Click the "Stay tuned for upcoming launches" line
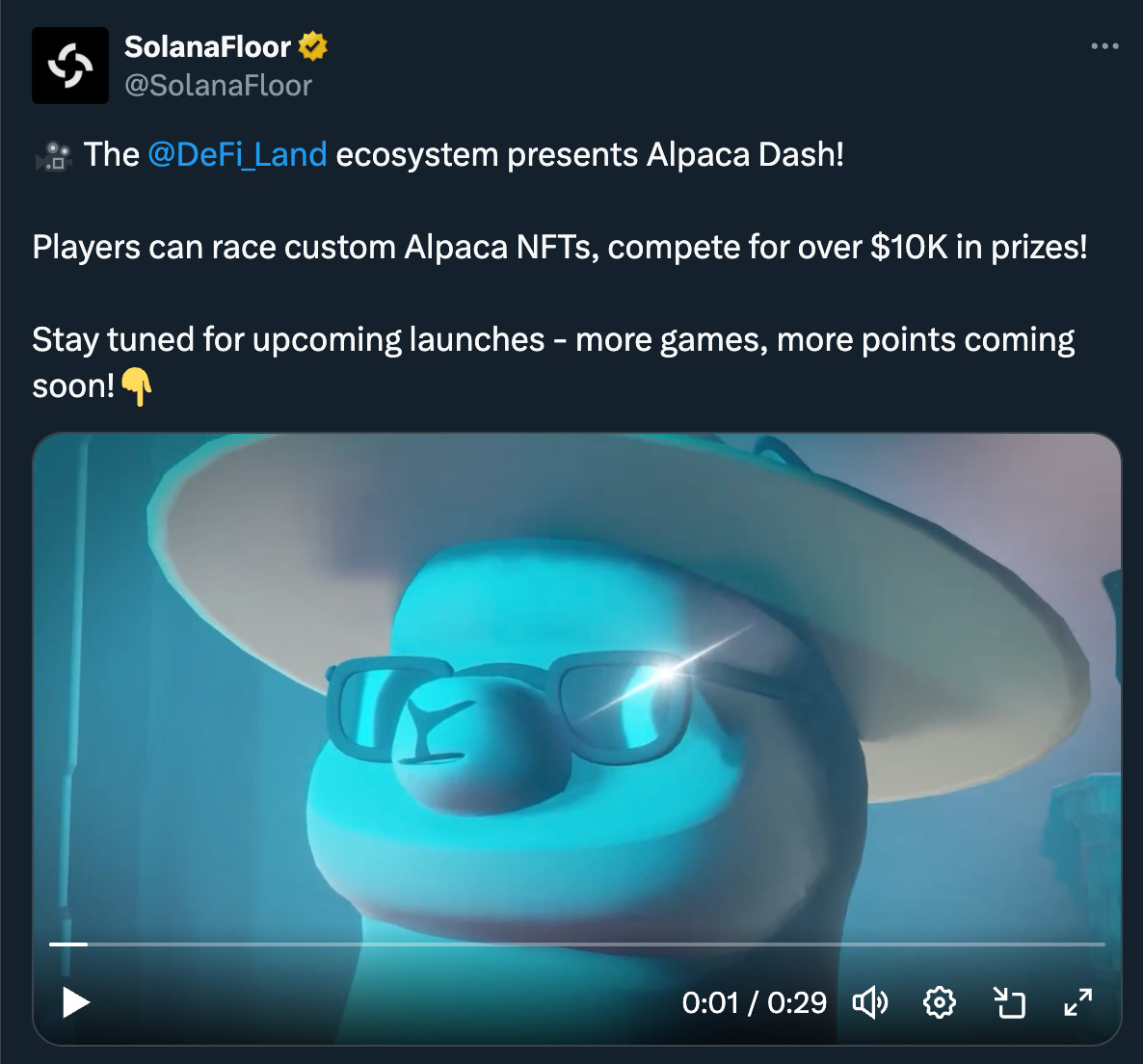Screen dimensions: 1143x1064 (288, 339)
